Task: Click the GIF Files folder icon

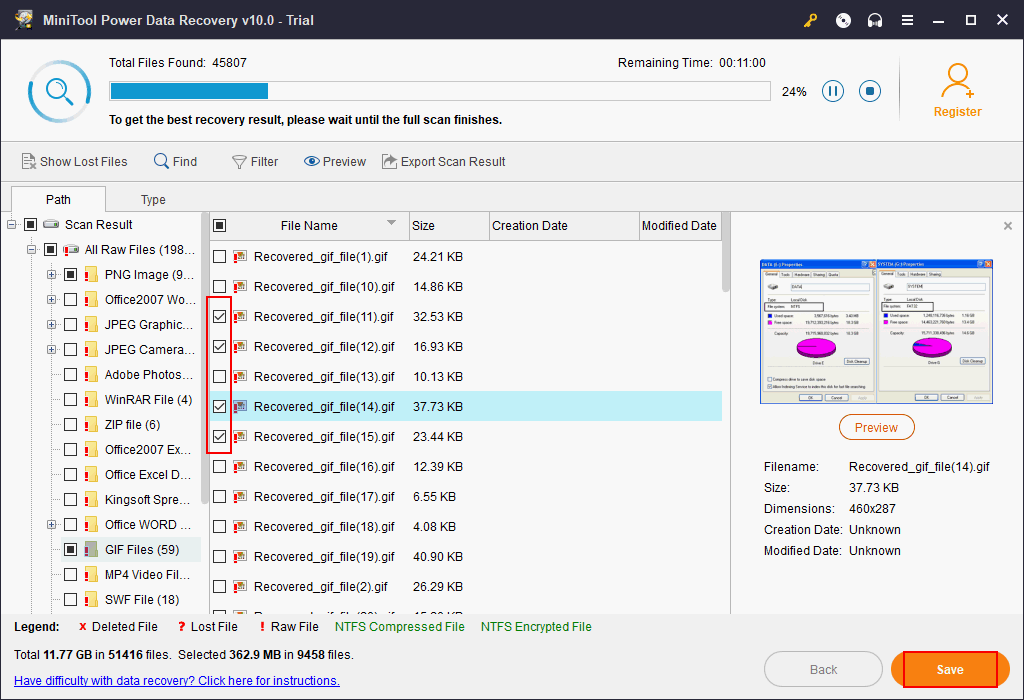Action: [x=91, y=550]
